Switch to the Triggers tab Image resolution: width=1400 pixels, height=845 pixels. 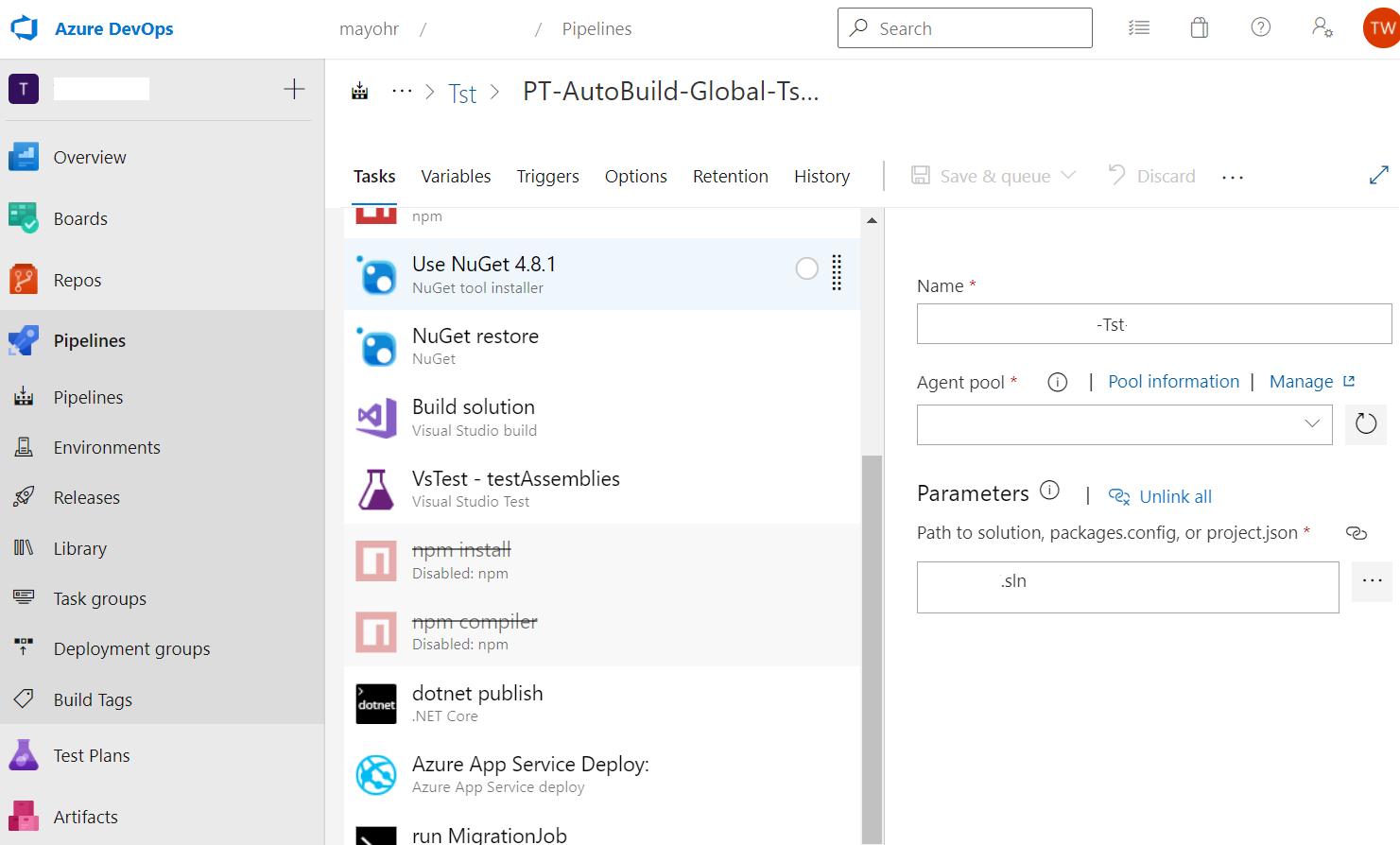pyautogui.click(x=547, y=177)
